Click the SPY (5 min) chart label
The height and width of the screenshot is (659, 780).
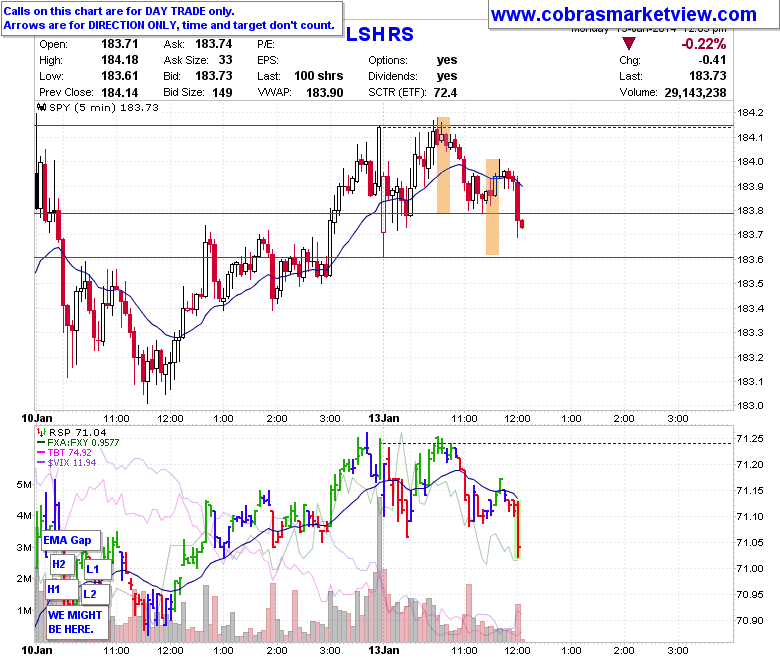103,107
